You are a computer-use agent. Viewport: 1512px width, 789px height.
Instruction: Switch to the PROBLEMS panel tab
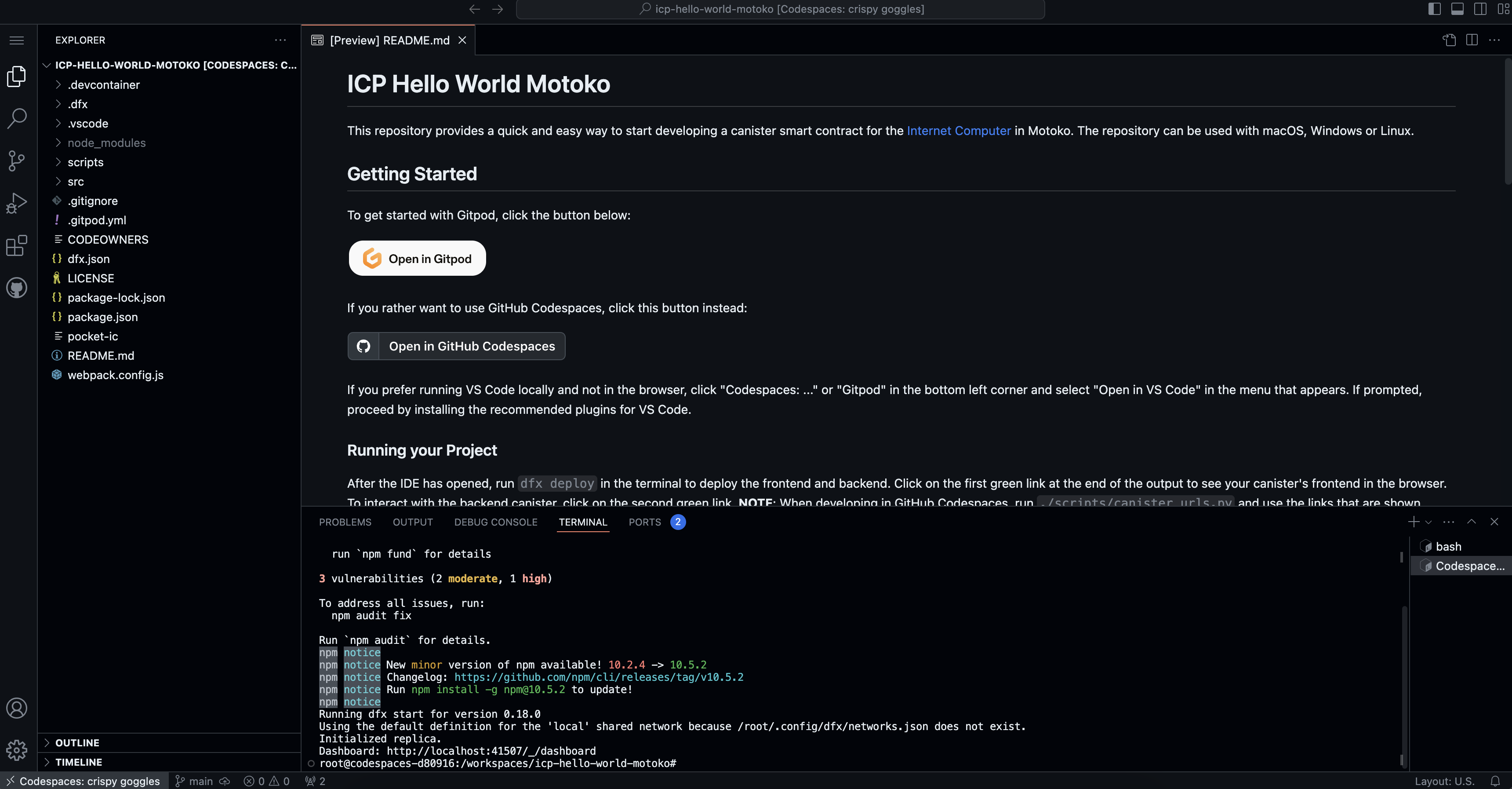345,522
